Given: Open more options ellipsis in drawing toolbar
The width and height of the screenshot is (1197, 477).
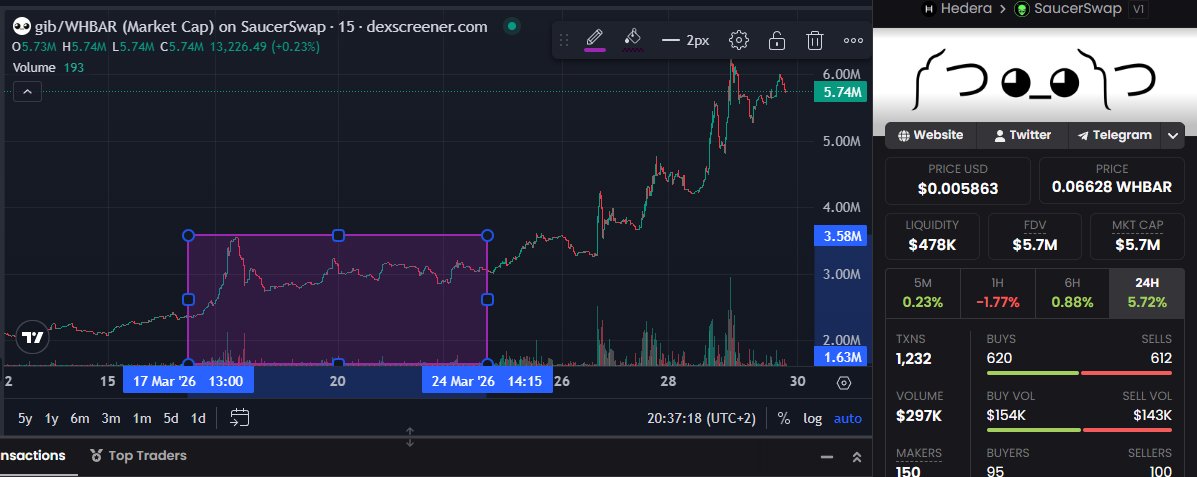Looking at the screenshot, I should click(x=853, y=40).
